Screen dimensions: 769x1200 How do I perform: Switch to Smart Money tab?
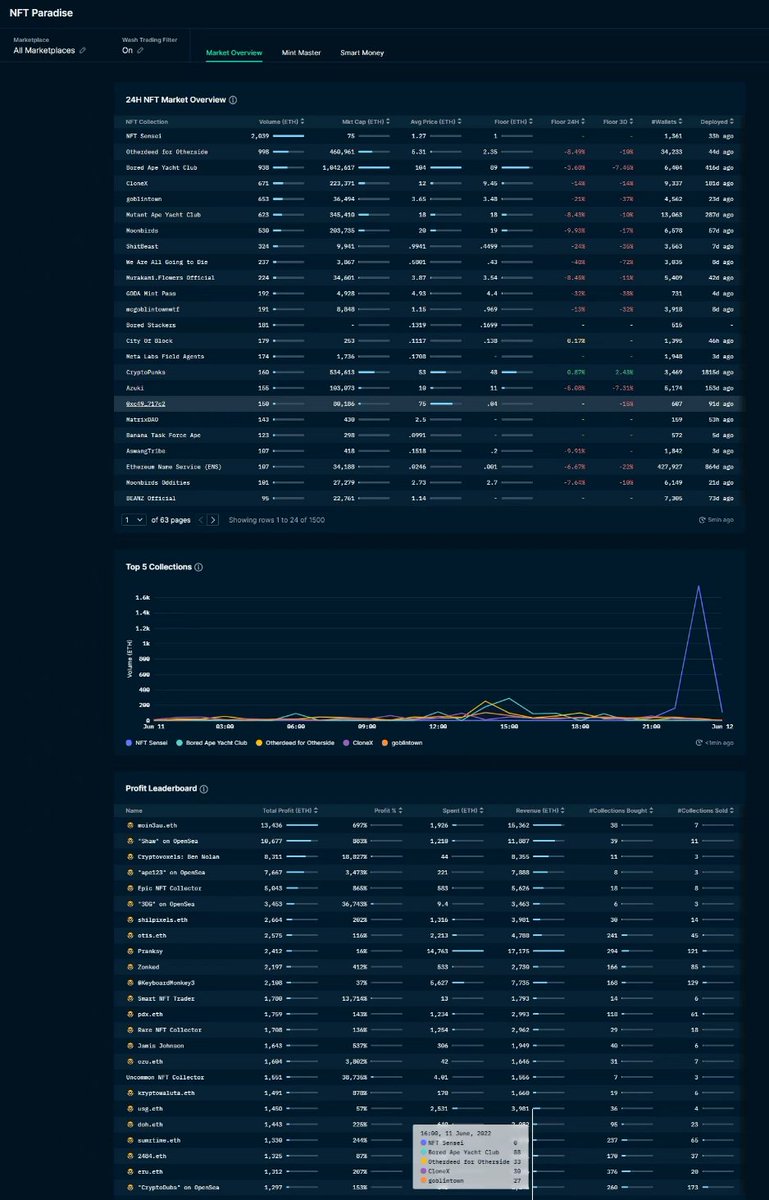pos(362,52)
